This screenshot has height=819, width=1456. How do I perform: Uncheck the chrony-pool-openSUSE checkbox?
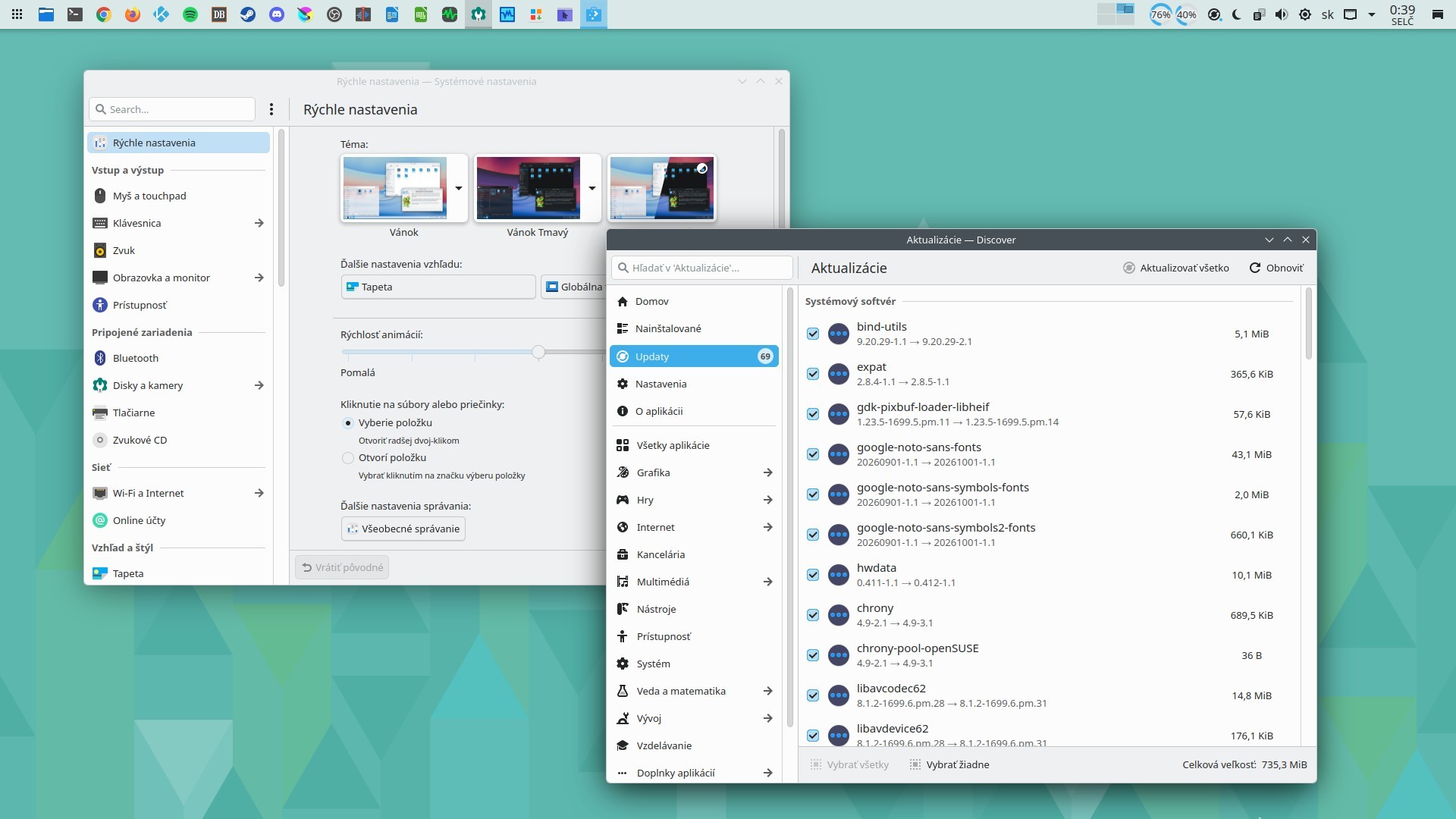813,655
